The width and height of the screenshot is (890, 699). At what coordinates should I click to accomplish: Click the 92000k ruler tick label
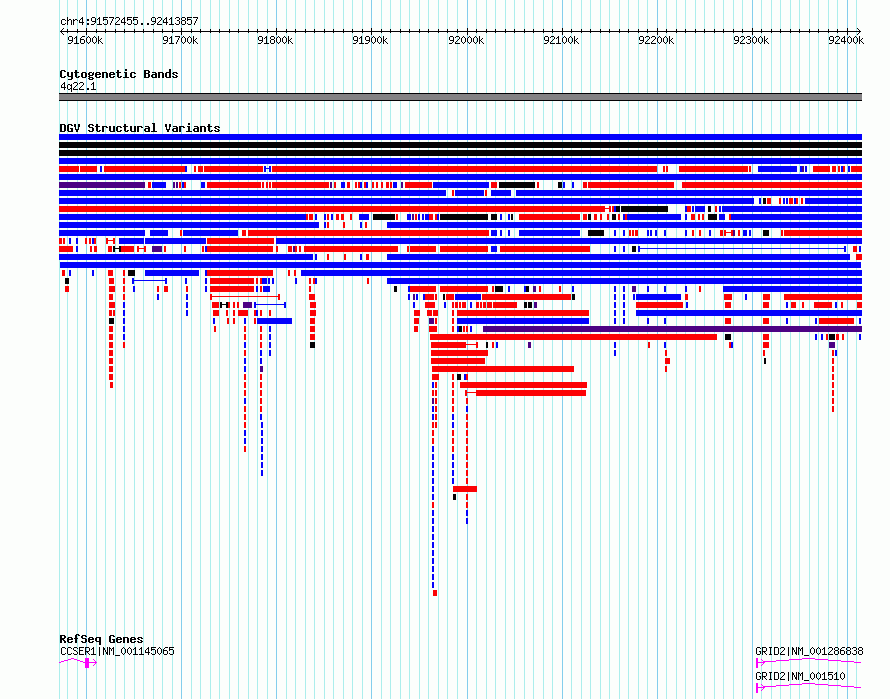pos(466,40)
